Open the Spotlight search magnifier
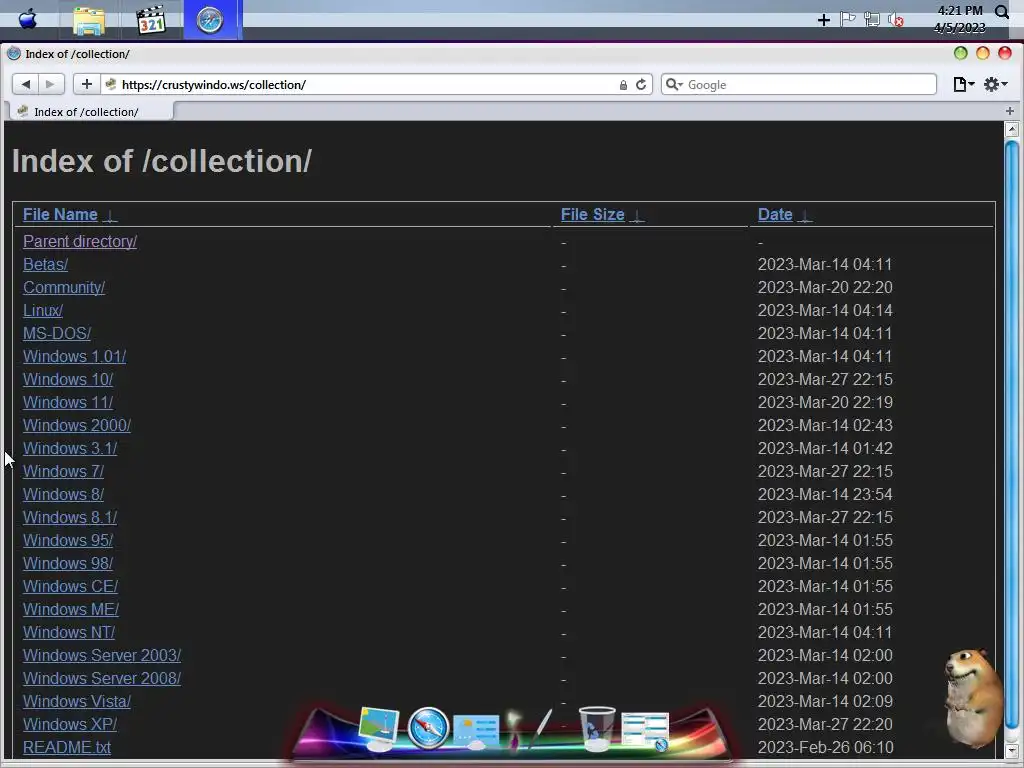The width and height of the screenshot is (1024, 768). 1002,12
